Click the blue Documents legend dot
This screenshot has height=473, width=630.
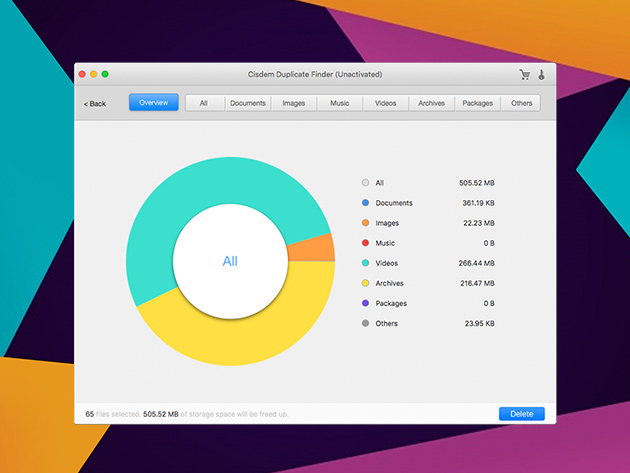click(x=365, y=203)
